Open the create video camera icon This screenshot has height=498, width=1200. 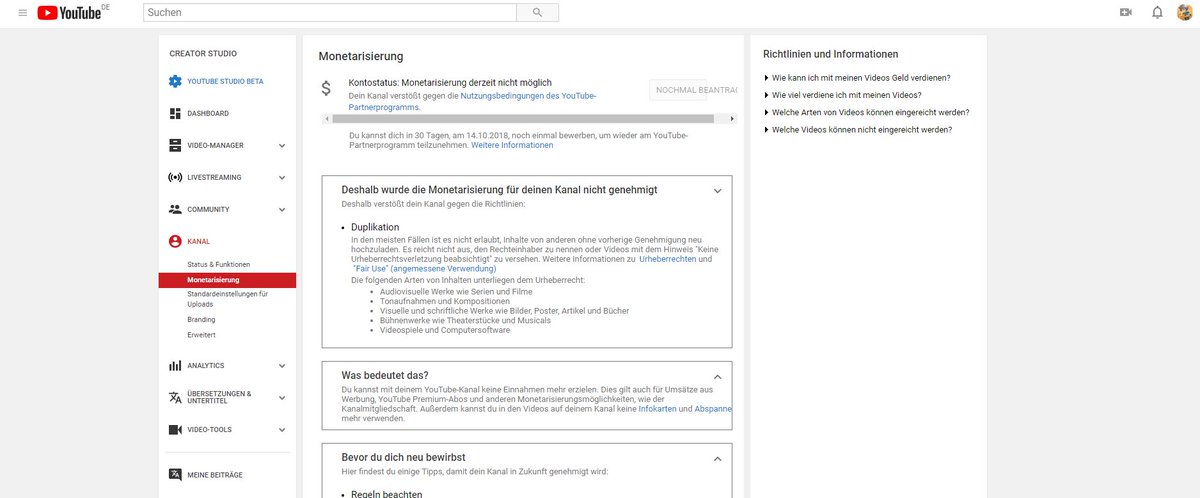(x=1126, y=13)
